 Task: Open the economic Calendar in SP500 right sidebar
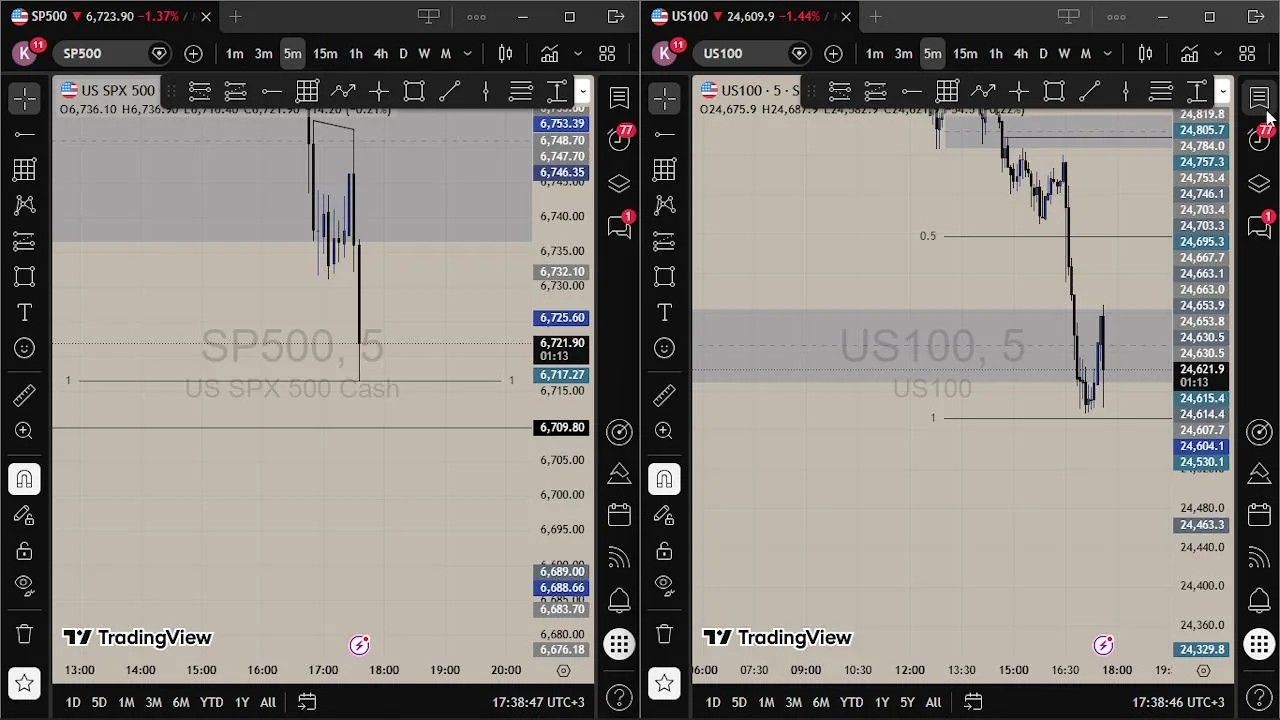coord(619,515)
